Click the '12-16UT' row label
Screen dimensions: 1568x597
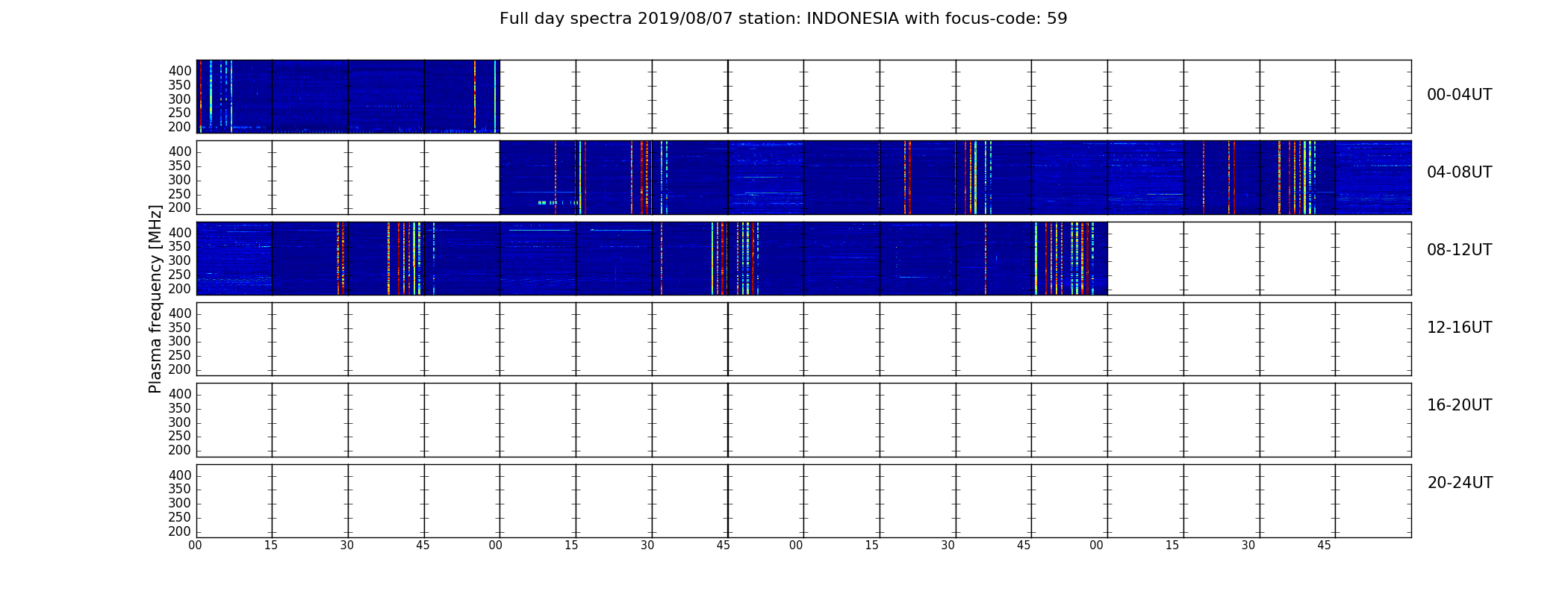pyautogui.click(x=1459, y=328)
